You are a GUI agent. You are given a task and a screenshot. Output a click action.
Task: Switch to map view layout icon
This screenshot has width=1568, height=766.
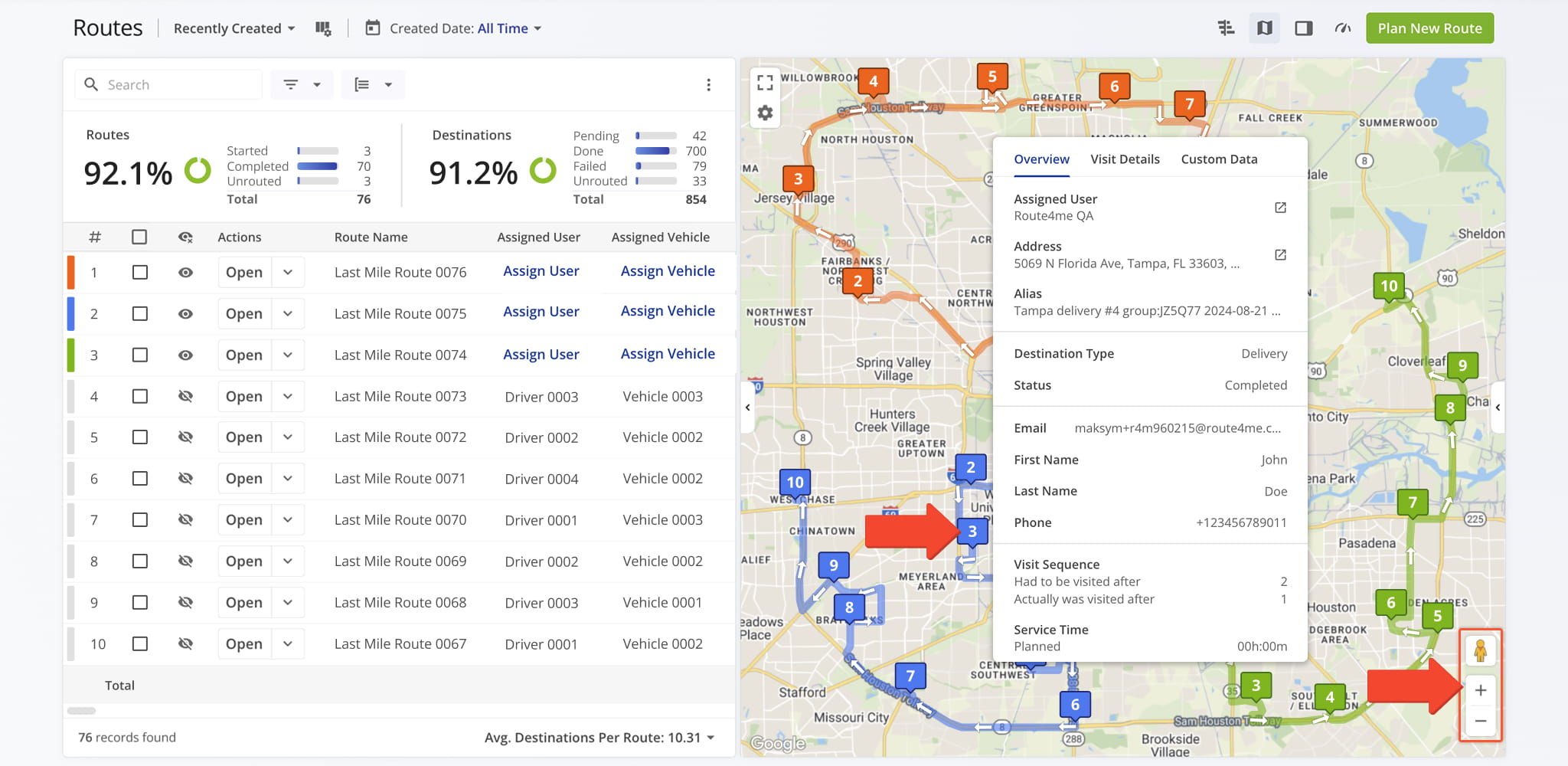point(1264,28)
